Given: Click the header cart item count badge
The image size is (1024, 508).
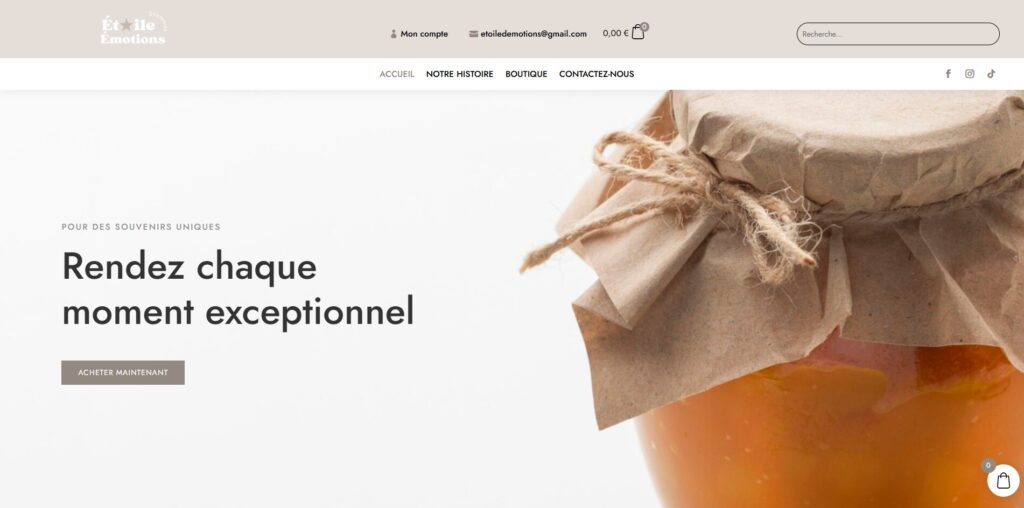Looking at the screenshot, I should pos(645,27).
